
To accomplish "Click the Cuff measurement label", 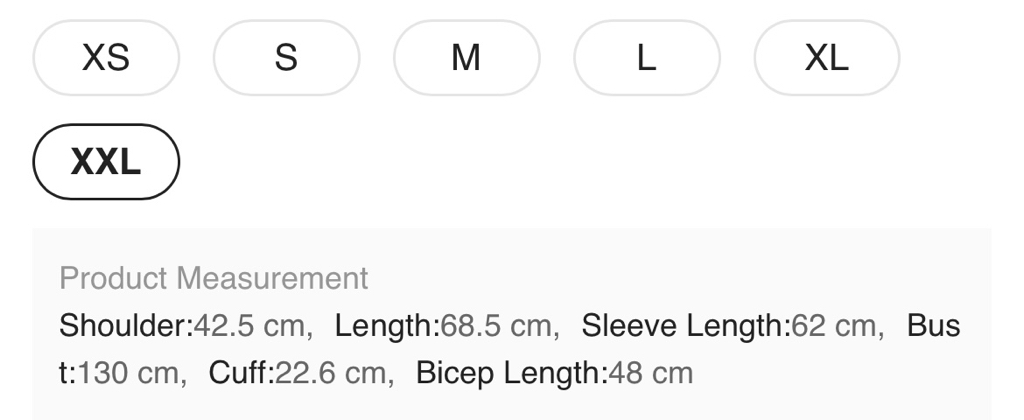I will point(240,374).
